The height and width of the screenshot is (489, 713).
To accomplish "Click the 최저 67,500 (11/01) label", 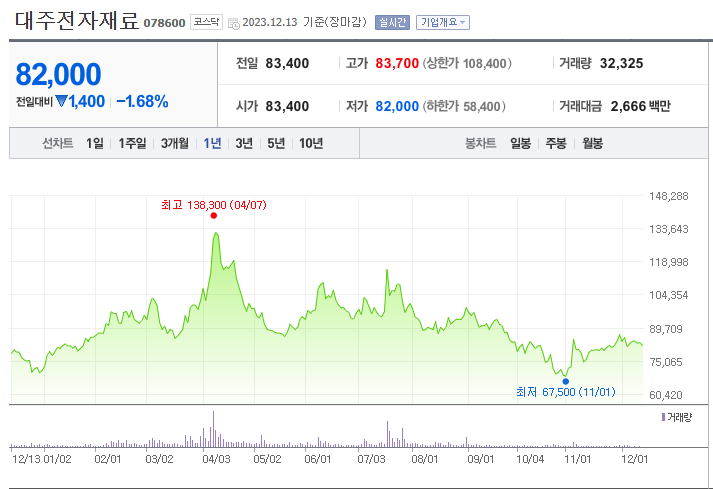I will [x=566, y=392].
